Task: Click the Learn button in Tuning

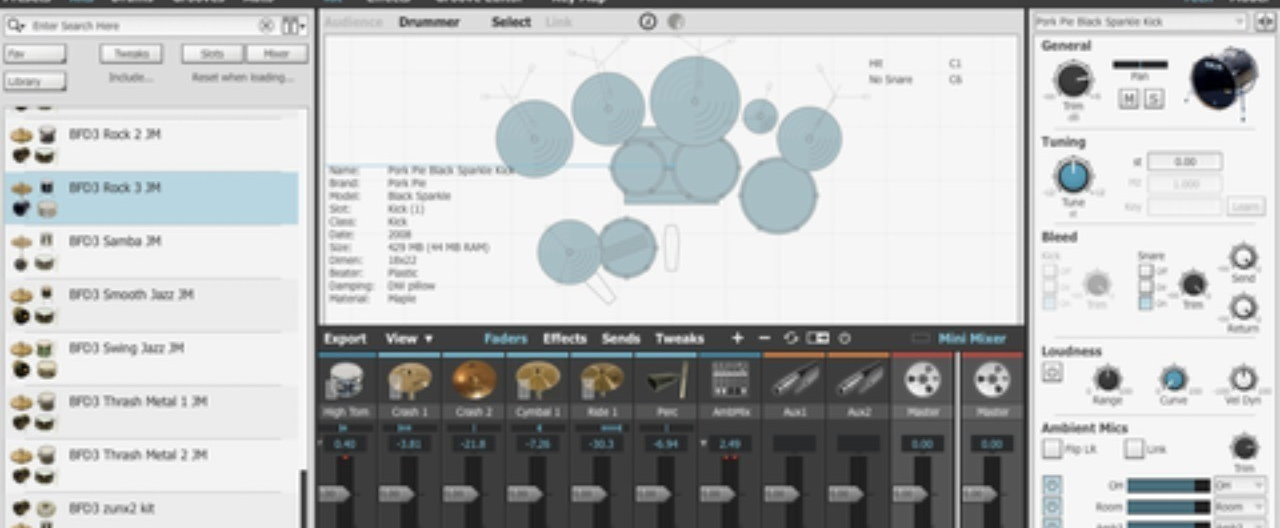Action: pyautogui.click(x=1245, y=207)
